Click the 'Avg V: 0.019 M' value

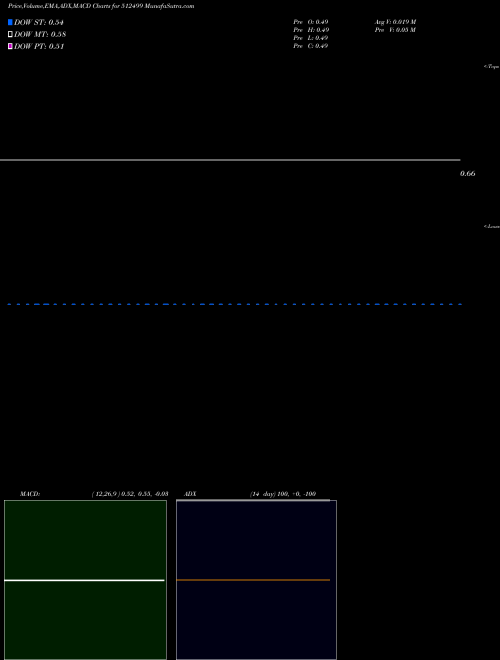point(395,22)
